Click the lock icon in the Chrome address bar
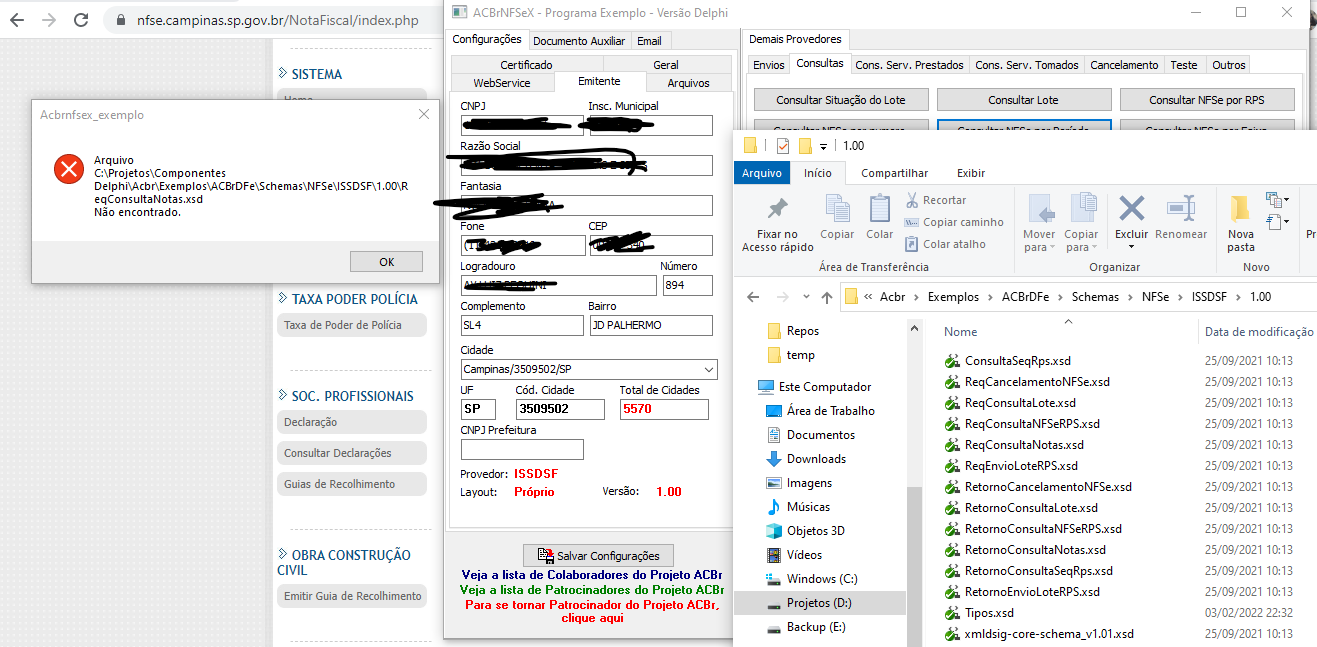Viewport: 1317px width, 647px height. click(119, 20)
